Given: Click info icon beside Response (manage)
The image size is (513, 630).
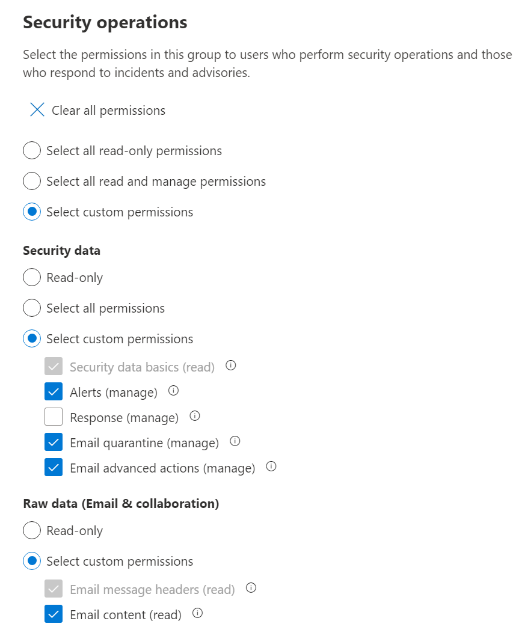Looking at the screenshot, I should coord(194,416).
